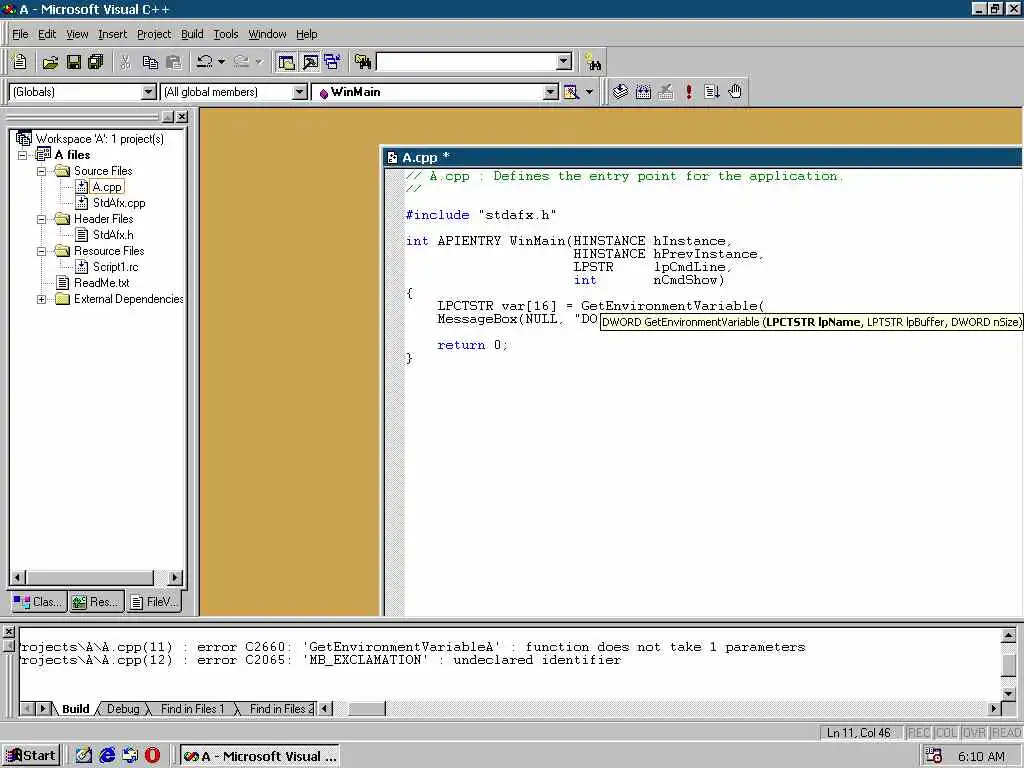Click the Open file toolbar icon
Viewport: 1024px width, 768px height.
[50, 62]
